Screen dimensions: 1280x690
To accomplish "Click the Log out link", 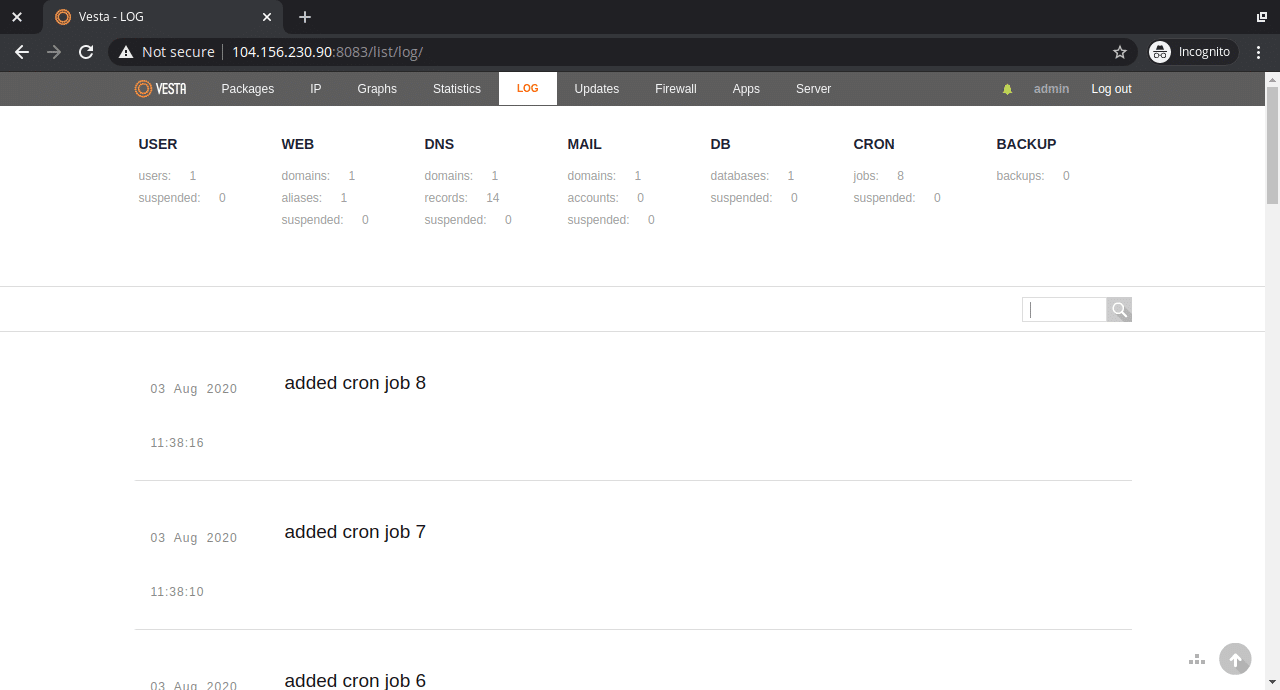I will coord(1110,88).
